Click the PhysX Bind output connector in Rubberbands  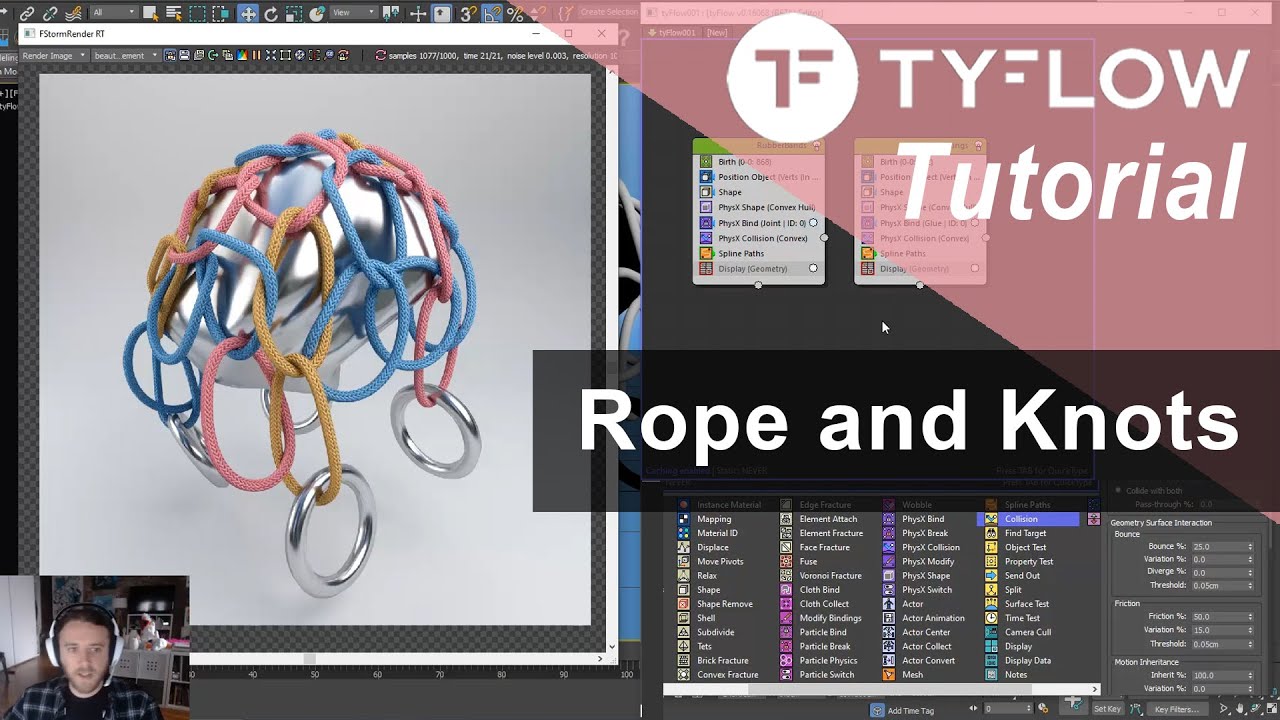813,223
